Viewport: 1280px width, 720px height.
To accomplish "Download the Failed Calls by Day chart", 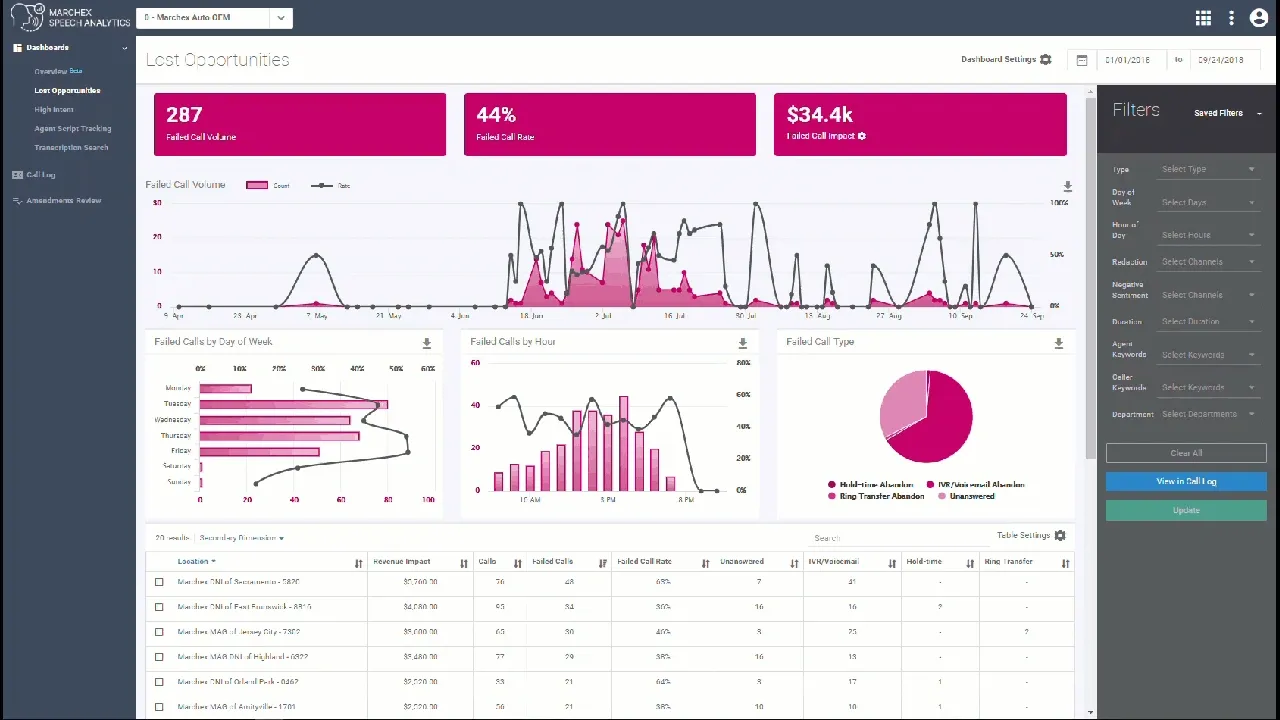I will tap(426, 343).
